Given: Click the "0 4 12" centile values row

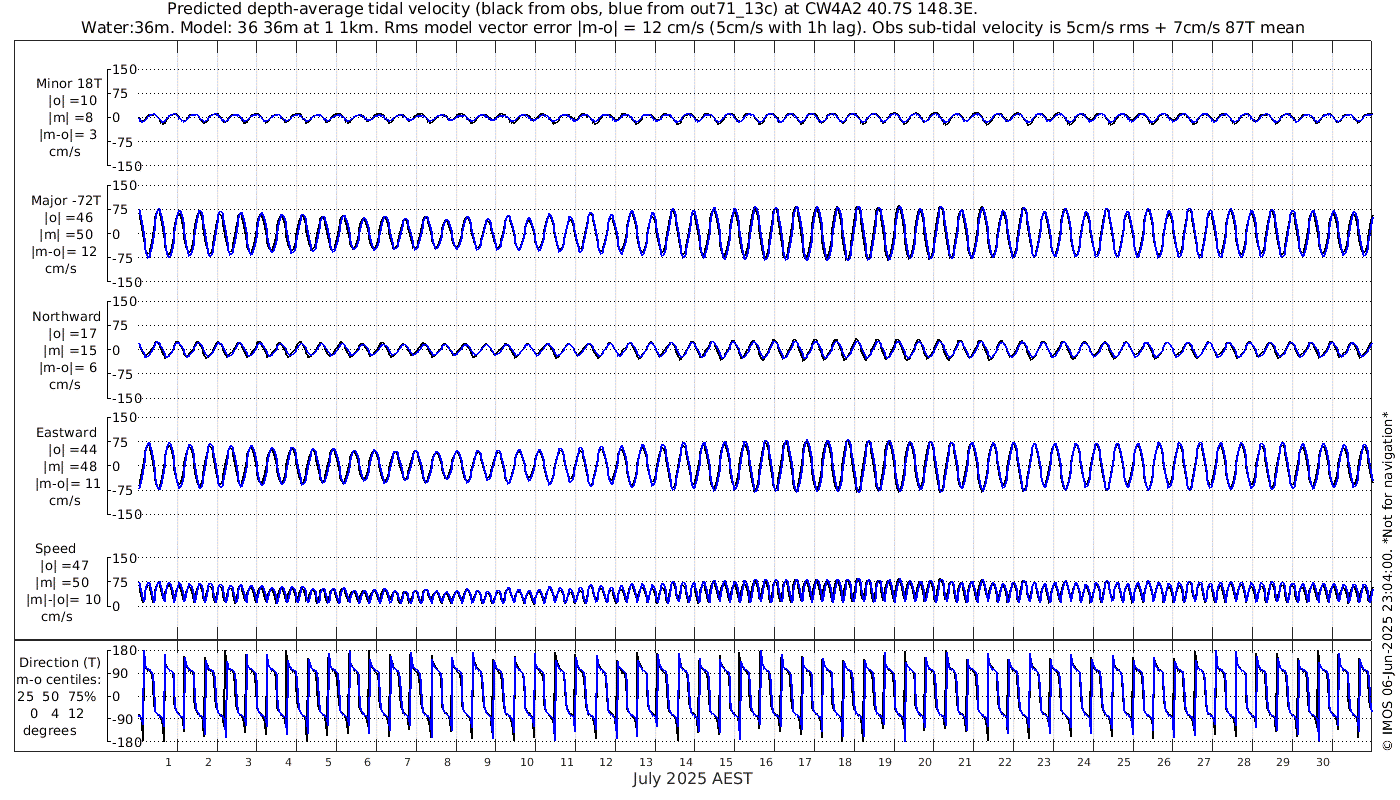Looking at the screenshot, I should coord(57,713).
